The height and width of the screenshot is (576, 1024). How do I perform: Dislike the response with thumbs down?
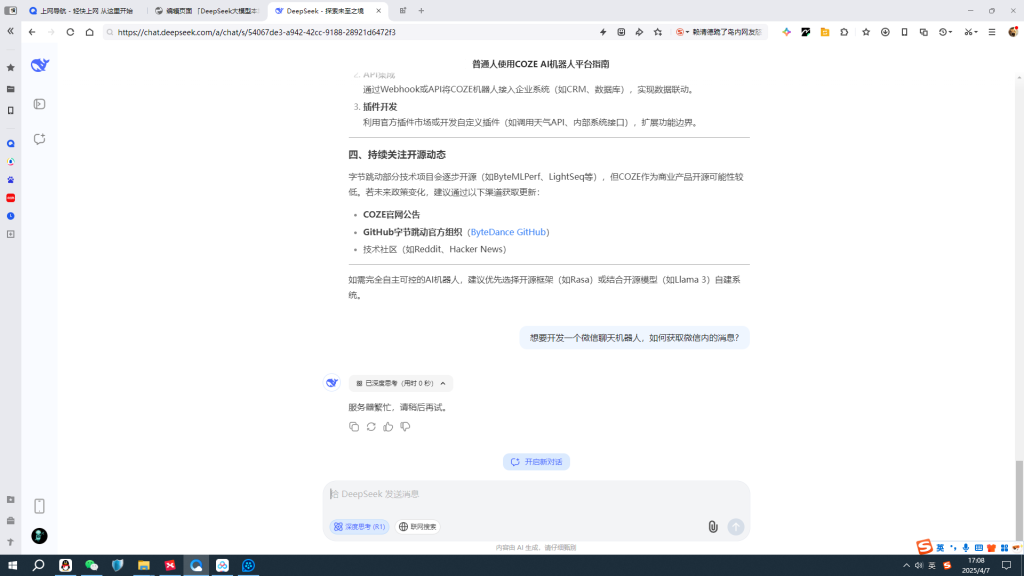405,426
